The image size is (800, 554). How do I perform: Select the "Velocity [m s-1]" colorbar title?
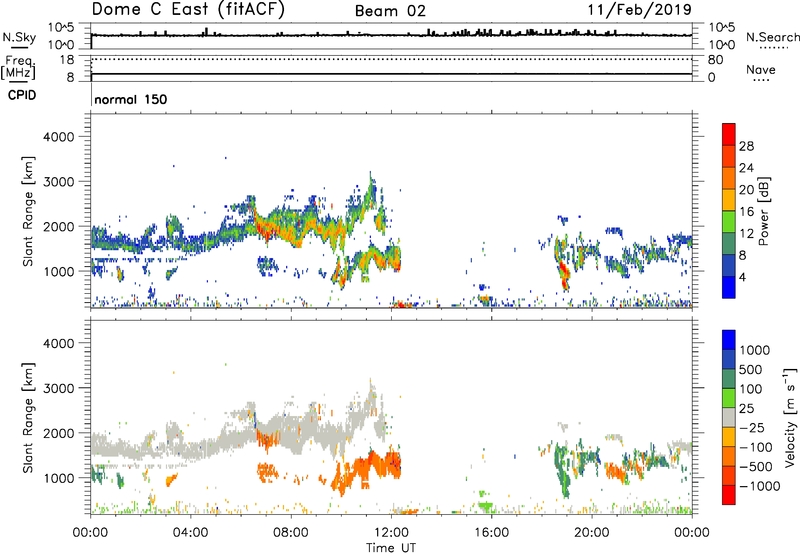pos(790,417)
